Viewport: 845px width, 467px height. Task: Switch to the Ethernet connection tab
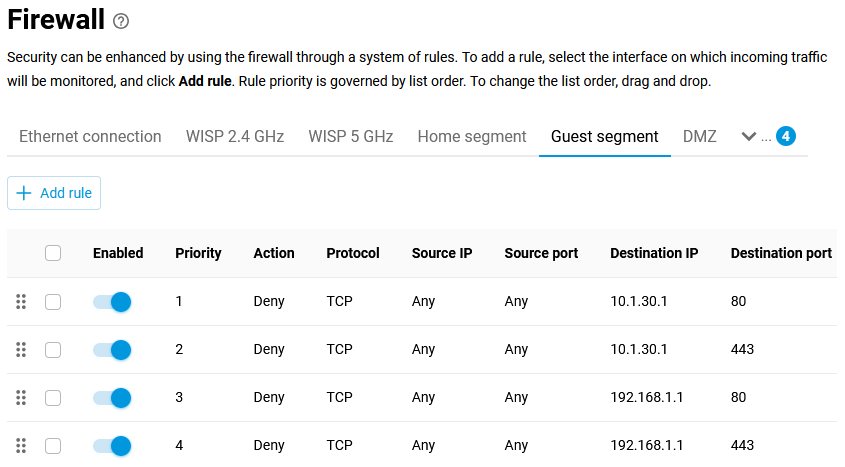coord(90,136)
